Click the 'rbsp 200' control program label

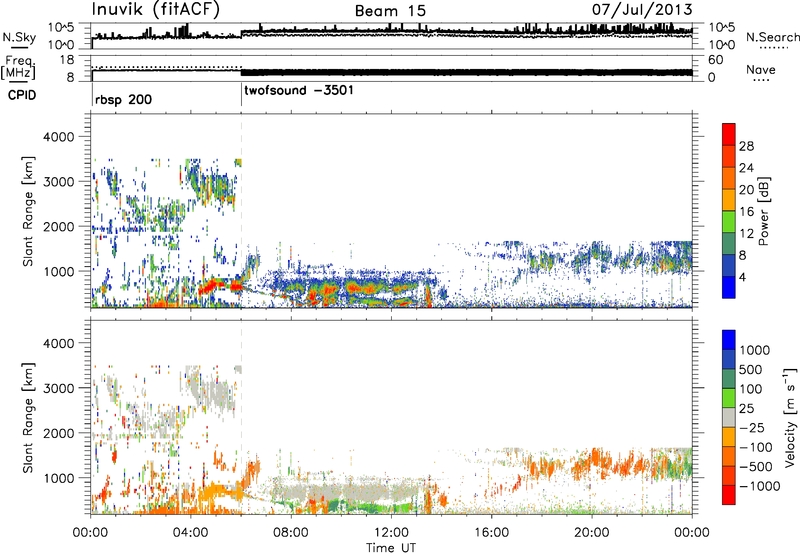click(x=123, y=99)
